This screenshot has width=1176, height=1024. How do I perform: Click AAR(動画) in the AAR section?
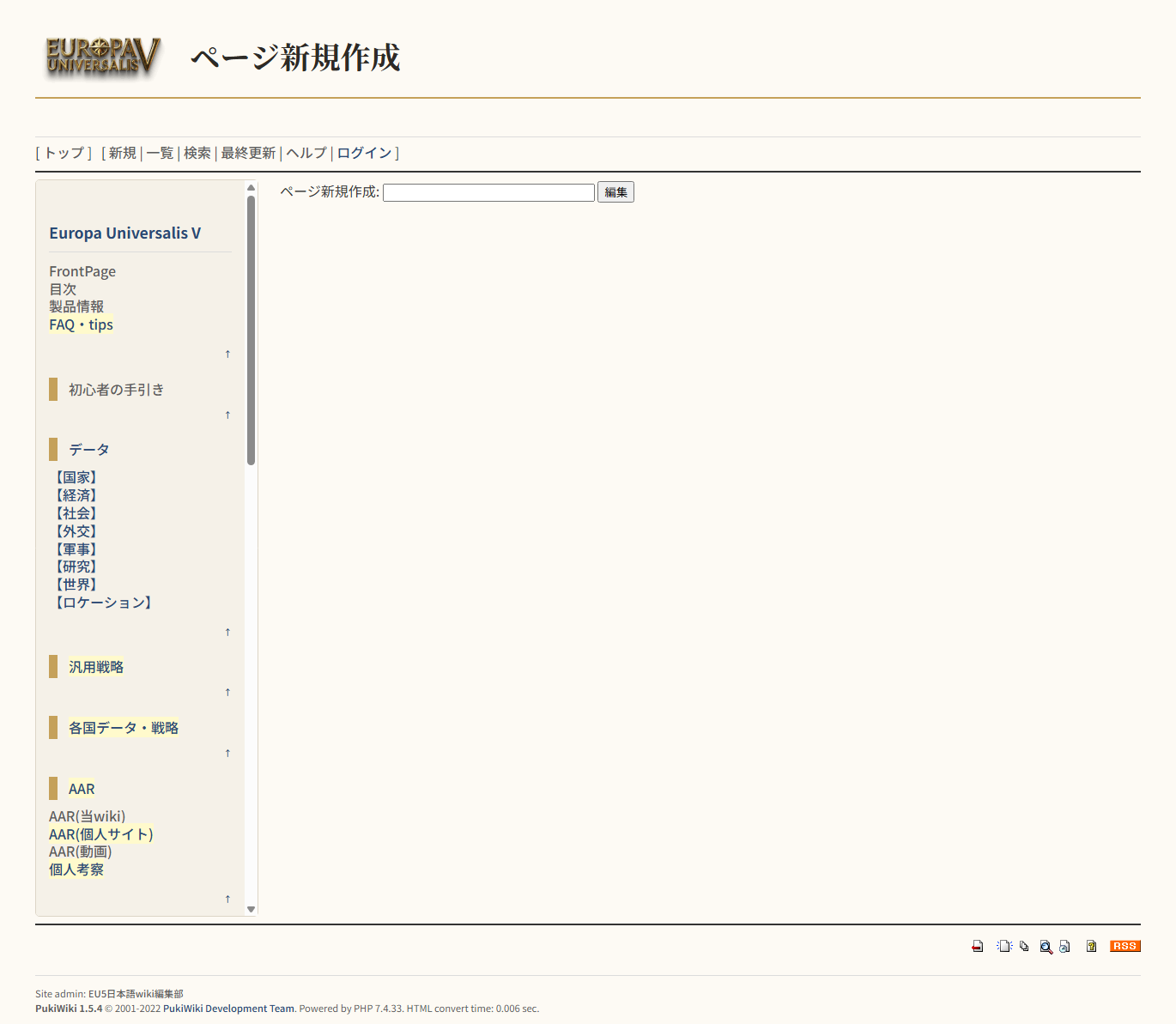[x=81, y=851]
